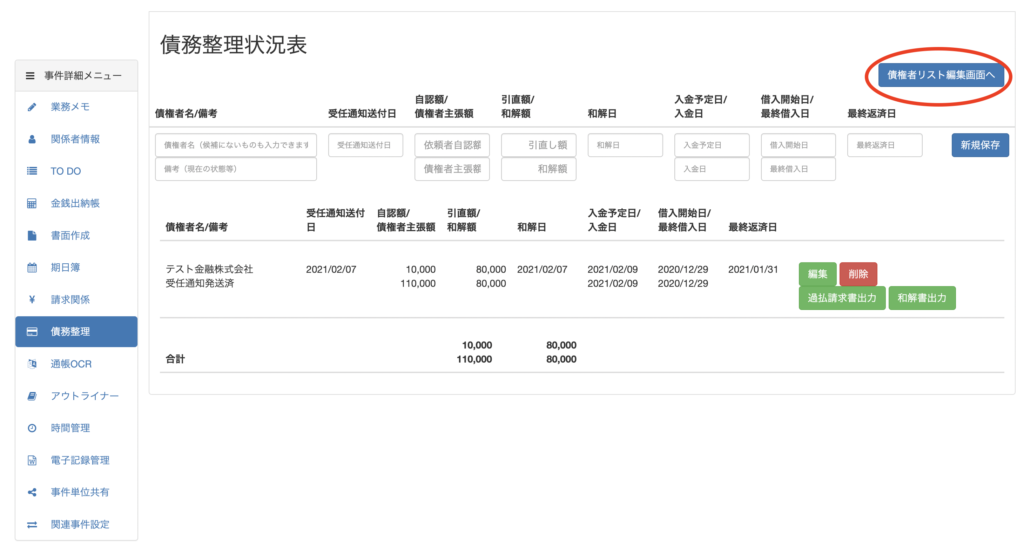This screenshot has width=1024, height=554.
Task: Click the clock icon beside 時間管理
Action: (x=31, y=428)
